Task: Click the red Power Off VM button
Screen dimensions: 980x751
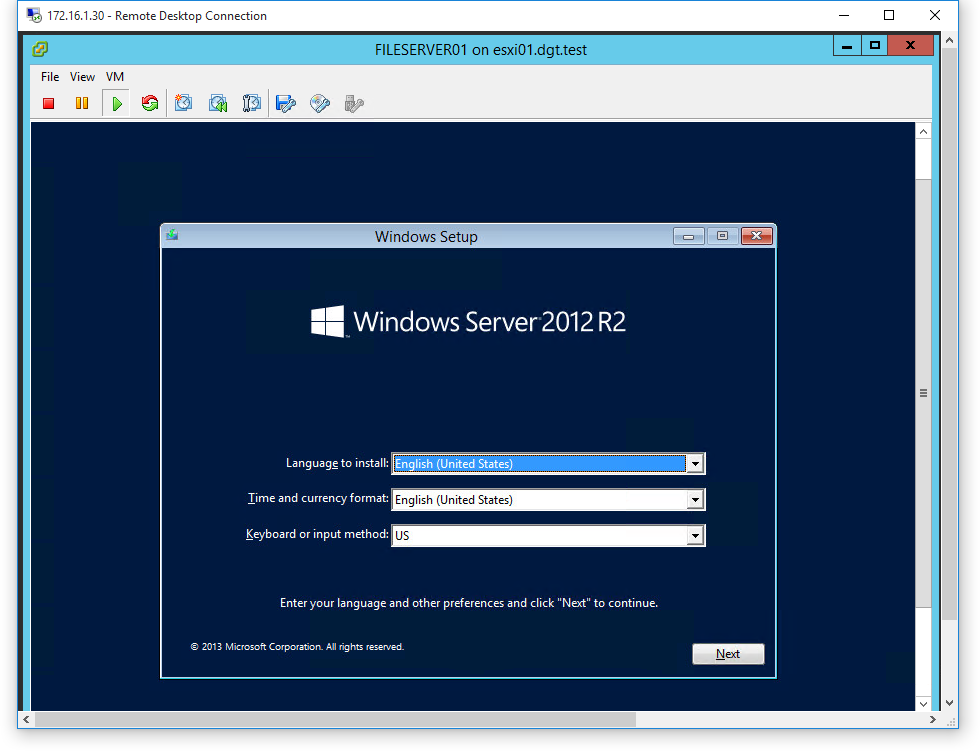Action: (x=48, y=103)
